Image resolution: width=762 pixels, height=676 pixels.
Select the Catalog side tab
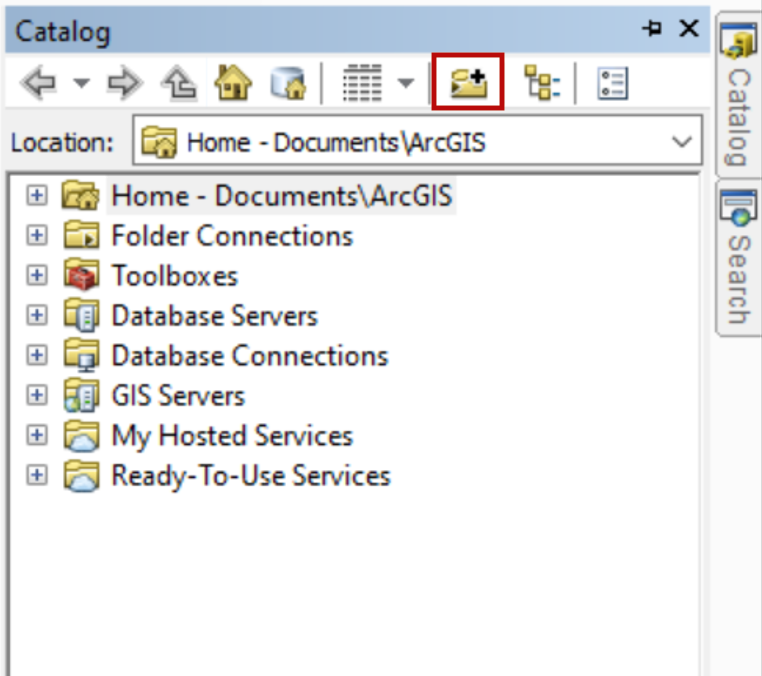tap(737, 98)
